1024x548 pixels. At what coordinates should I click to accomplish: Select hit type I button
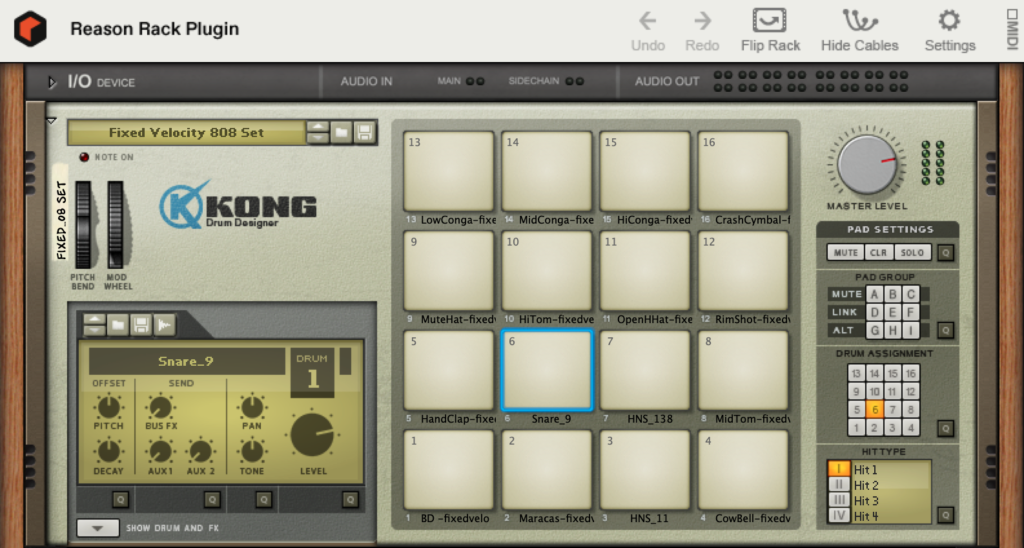[x=839, y=469]
